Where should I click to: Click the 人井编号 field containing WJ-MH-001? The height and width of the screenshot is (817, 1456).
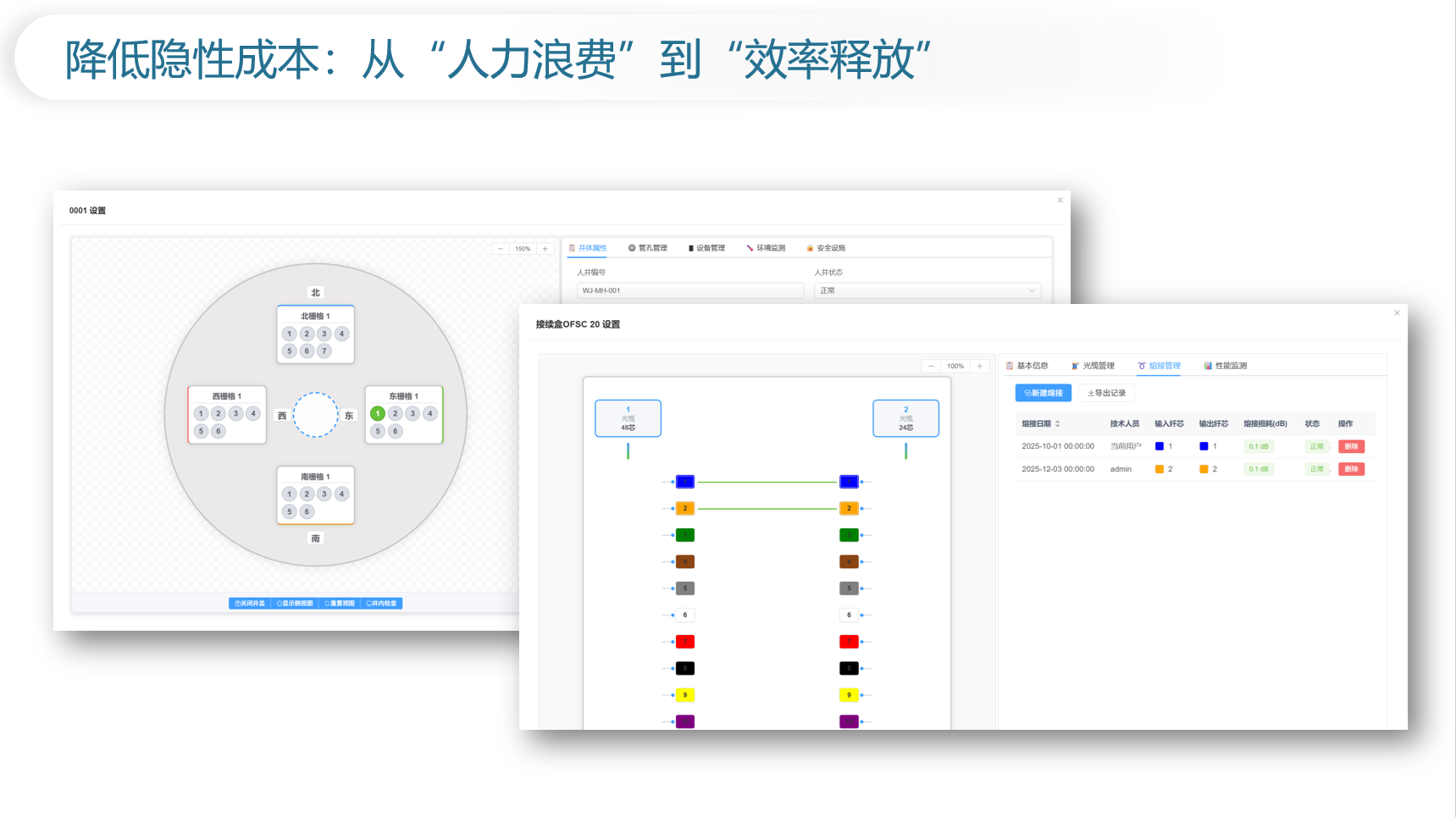click(689, 290)
